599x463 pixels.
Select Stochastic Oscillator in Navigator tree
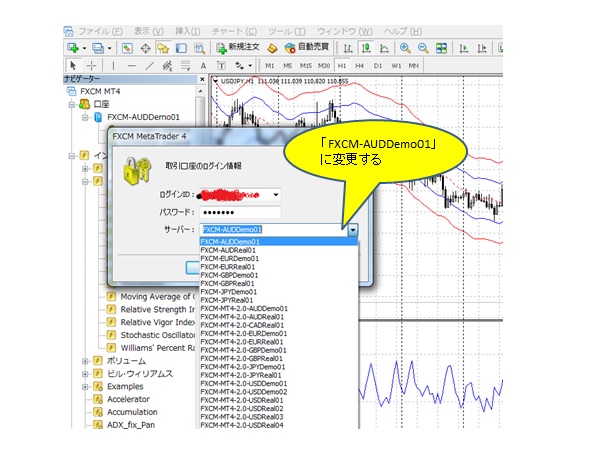[157, 335]
